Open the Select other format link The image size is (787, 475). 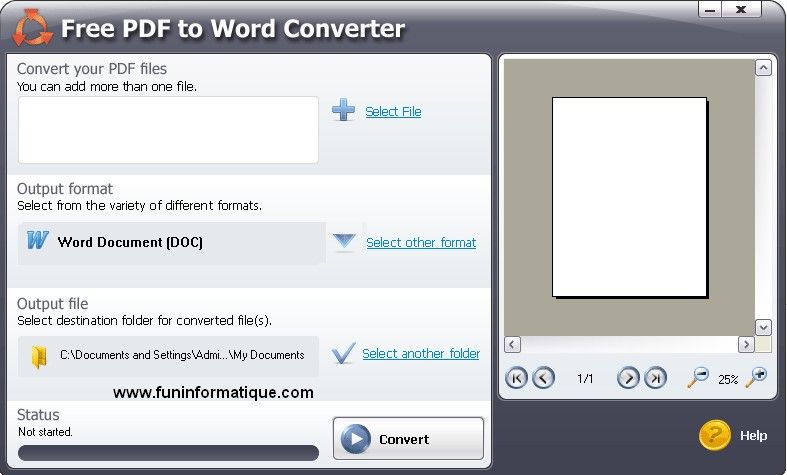pos(421,243)
